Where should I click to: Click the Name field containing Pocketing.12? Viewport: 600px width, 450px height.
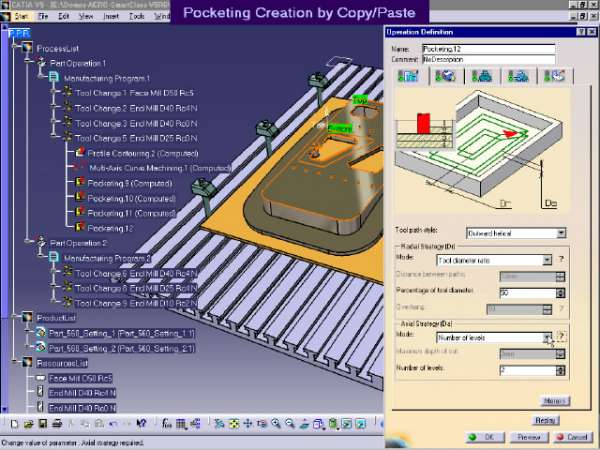(489, 49)
